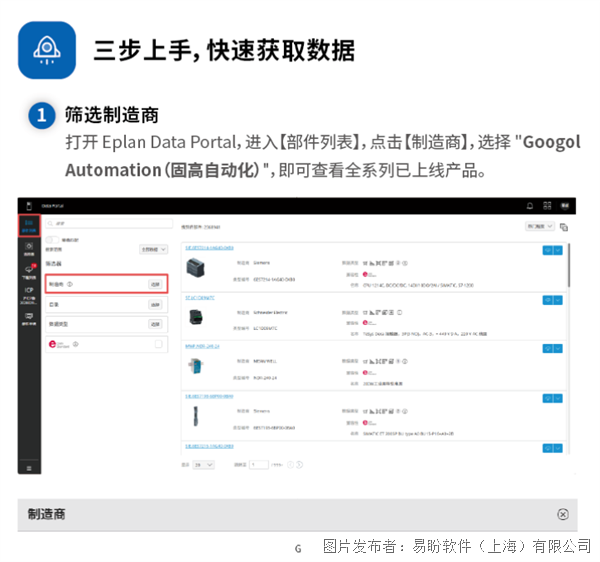Open the fourth part number link
The image size is (600, 562).
209,396
